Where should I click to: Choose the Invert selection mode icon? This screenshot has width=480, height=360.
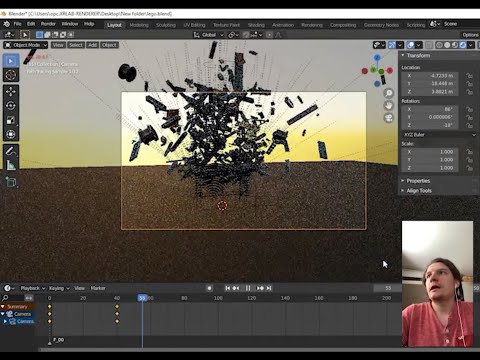[63, 35]
